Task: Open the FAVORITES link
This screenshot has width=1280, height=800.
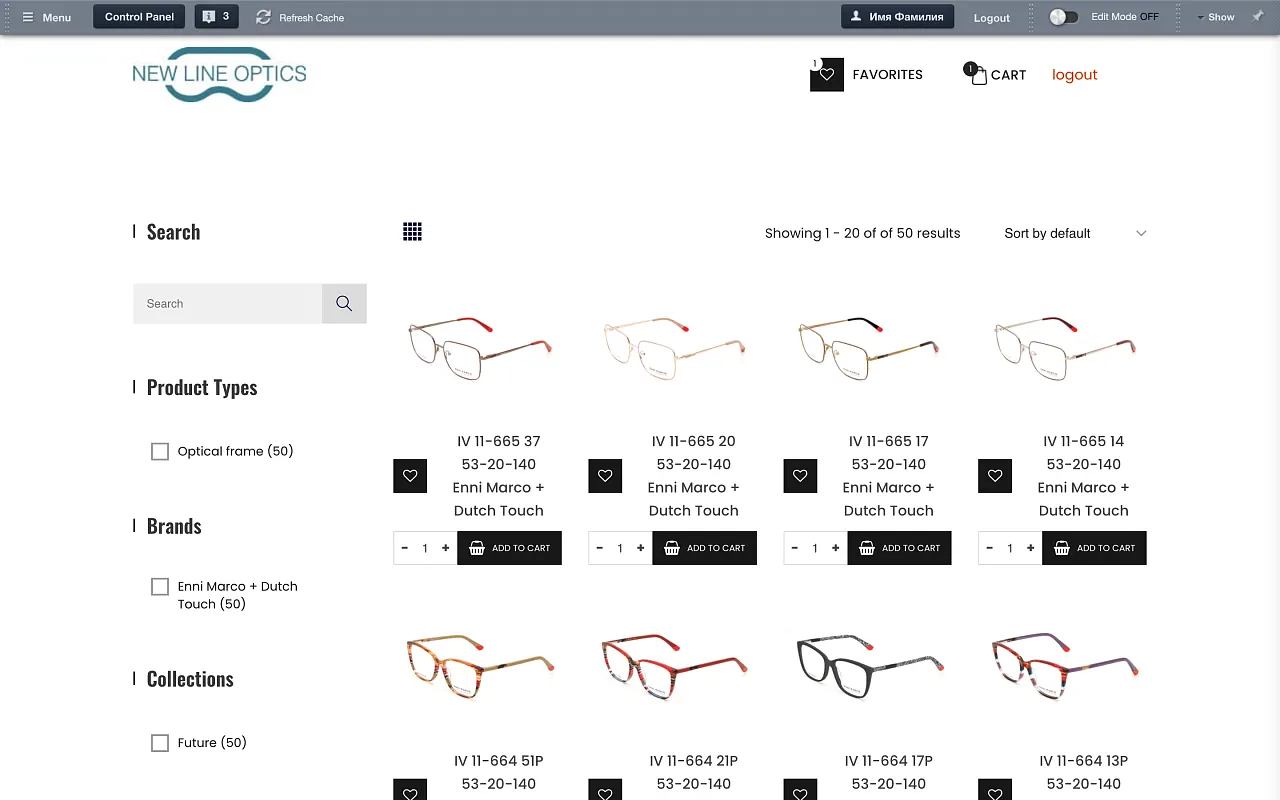Action: click(x=887, y=75)
